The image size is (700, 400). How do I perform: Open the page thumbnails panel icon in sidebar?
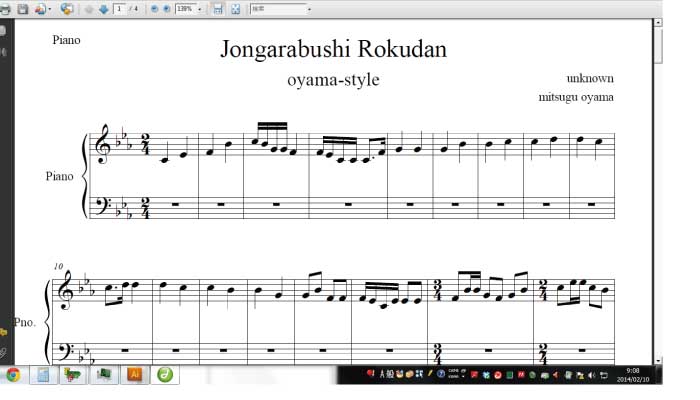pyautogui.click(x=3, y=30)
